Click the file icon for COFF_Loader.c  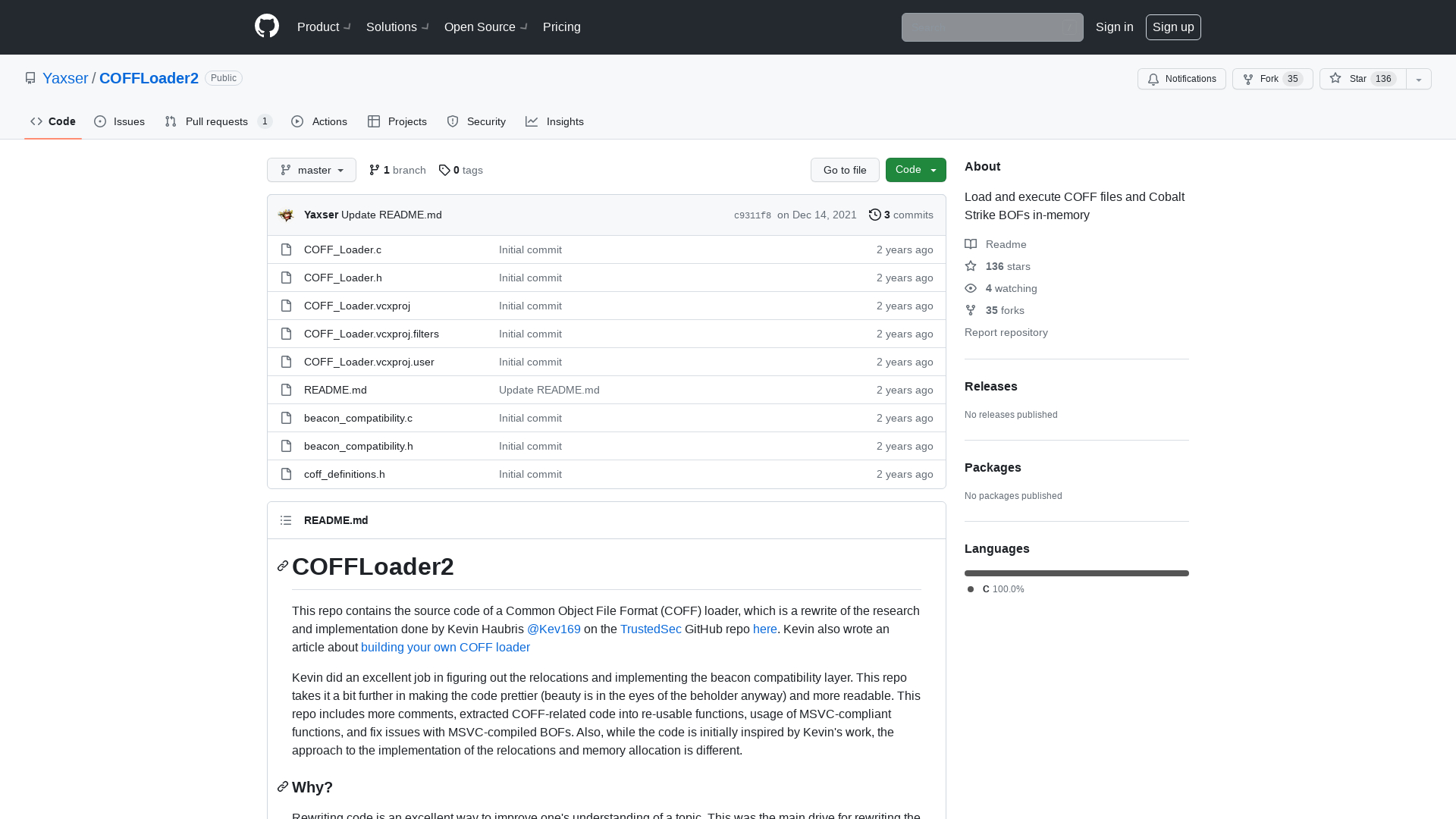pyautogui.click(x=286, y=249)
